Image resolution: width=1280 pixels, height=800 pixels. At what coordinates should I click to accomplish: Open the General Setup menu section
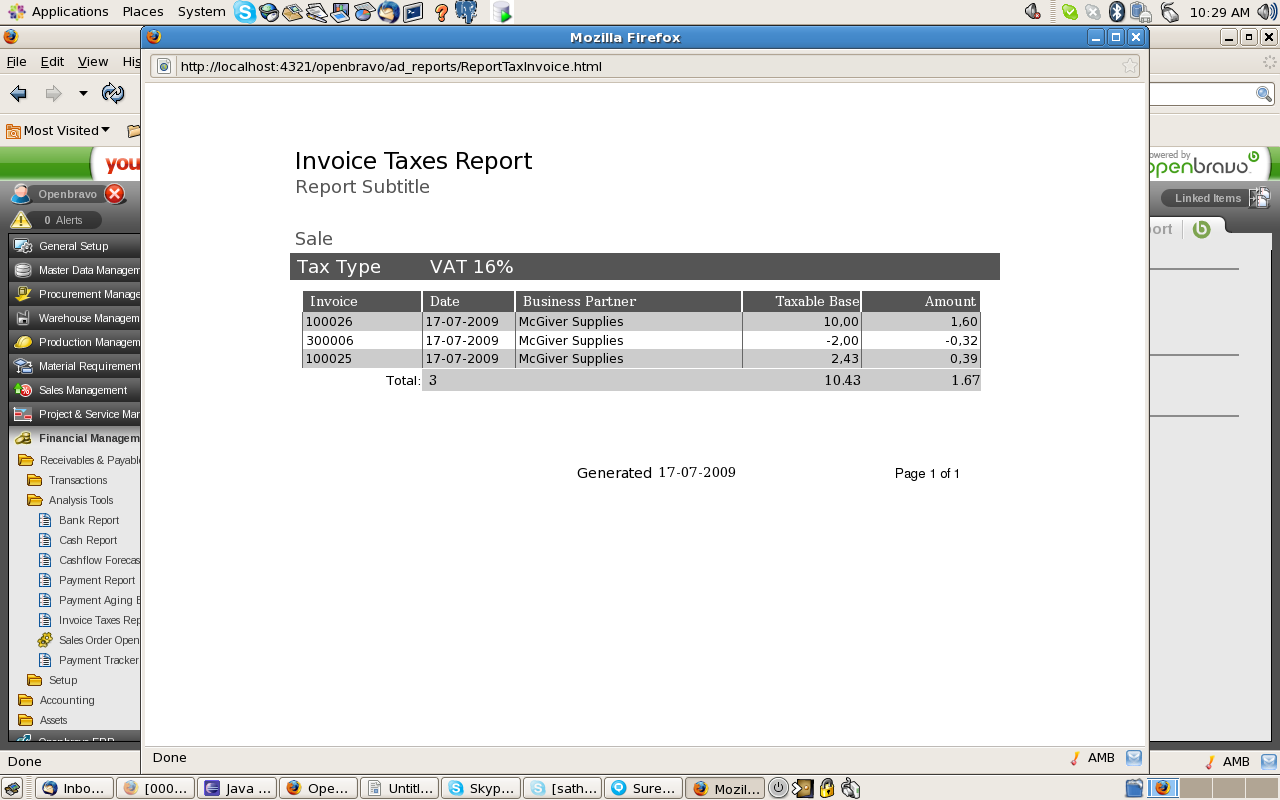75,246
